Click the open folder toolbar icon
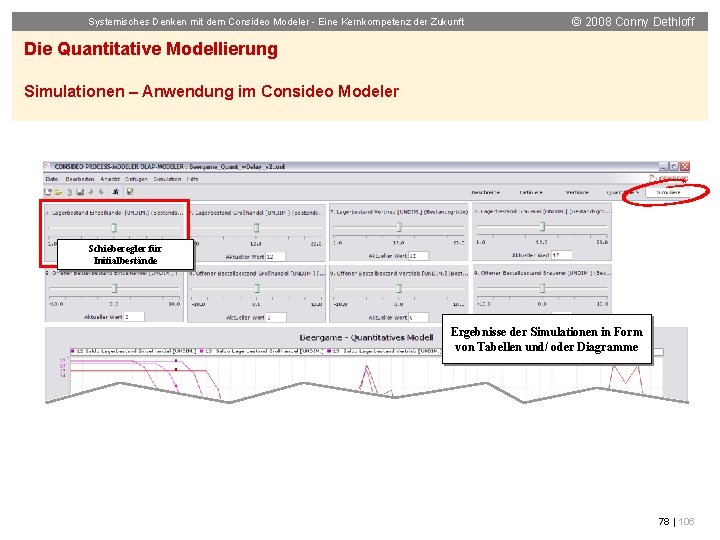The width and height of the screenshot is (720, 540). point(58,192)
